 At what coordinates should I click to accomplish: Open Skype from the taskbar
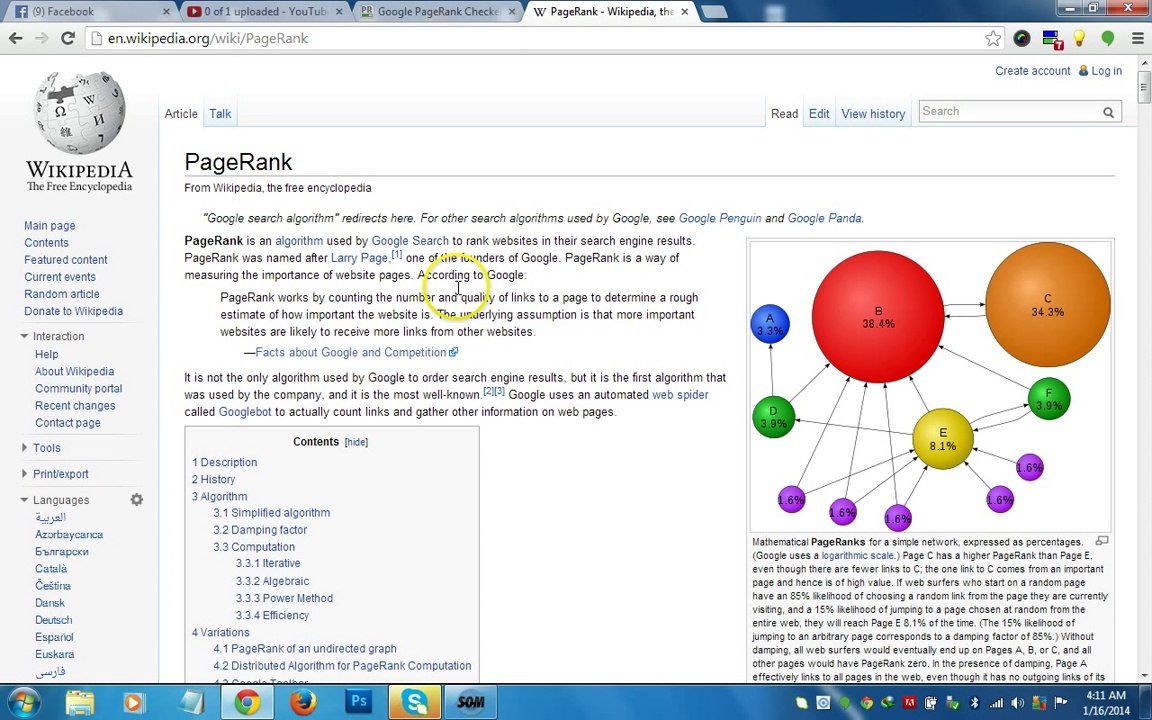415,702
